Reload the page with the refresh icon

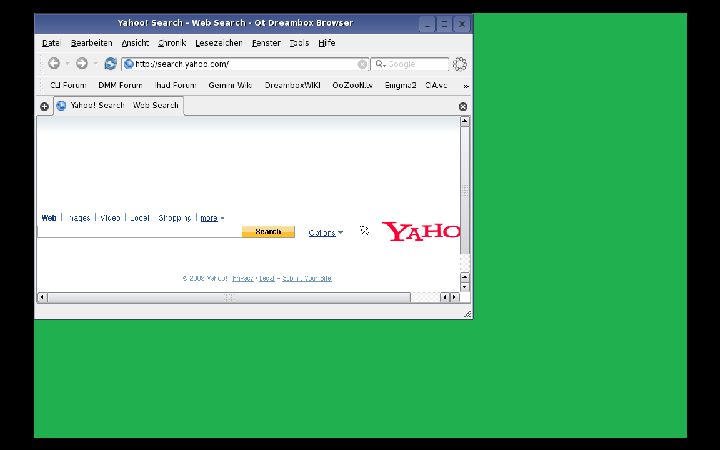(110, 63)
